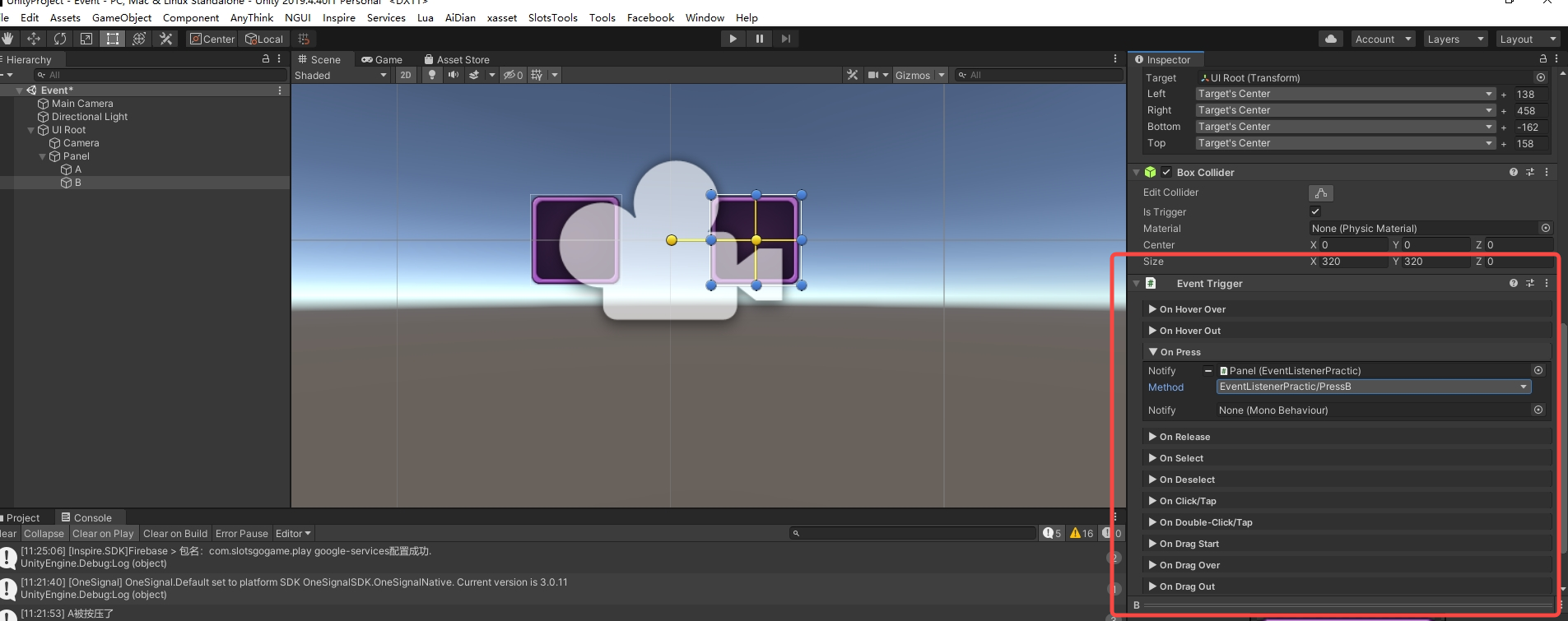Toggle Box Collider enabled checkbox
The height and width of the screenshot is (621, 1568).
click(1166, 172)
